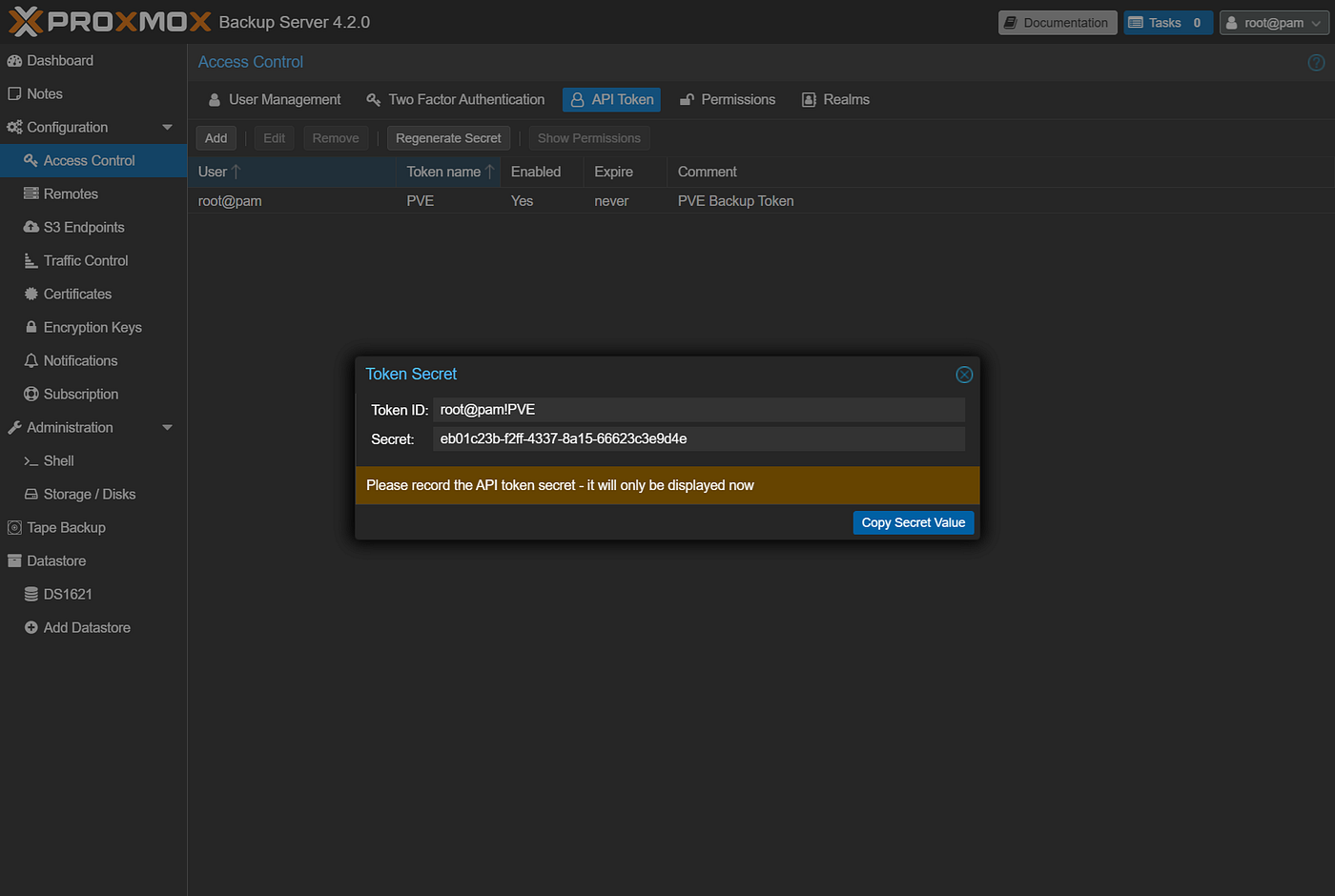The image size is (1335, 896).
Task: Click the Token Secret dialog title
Action: [411, 375]
